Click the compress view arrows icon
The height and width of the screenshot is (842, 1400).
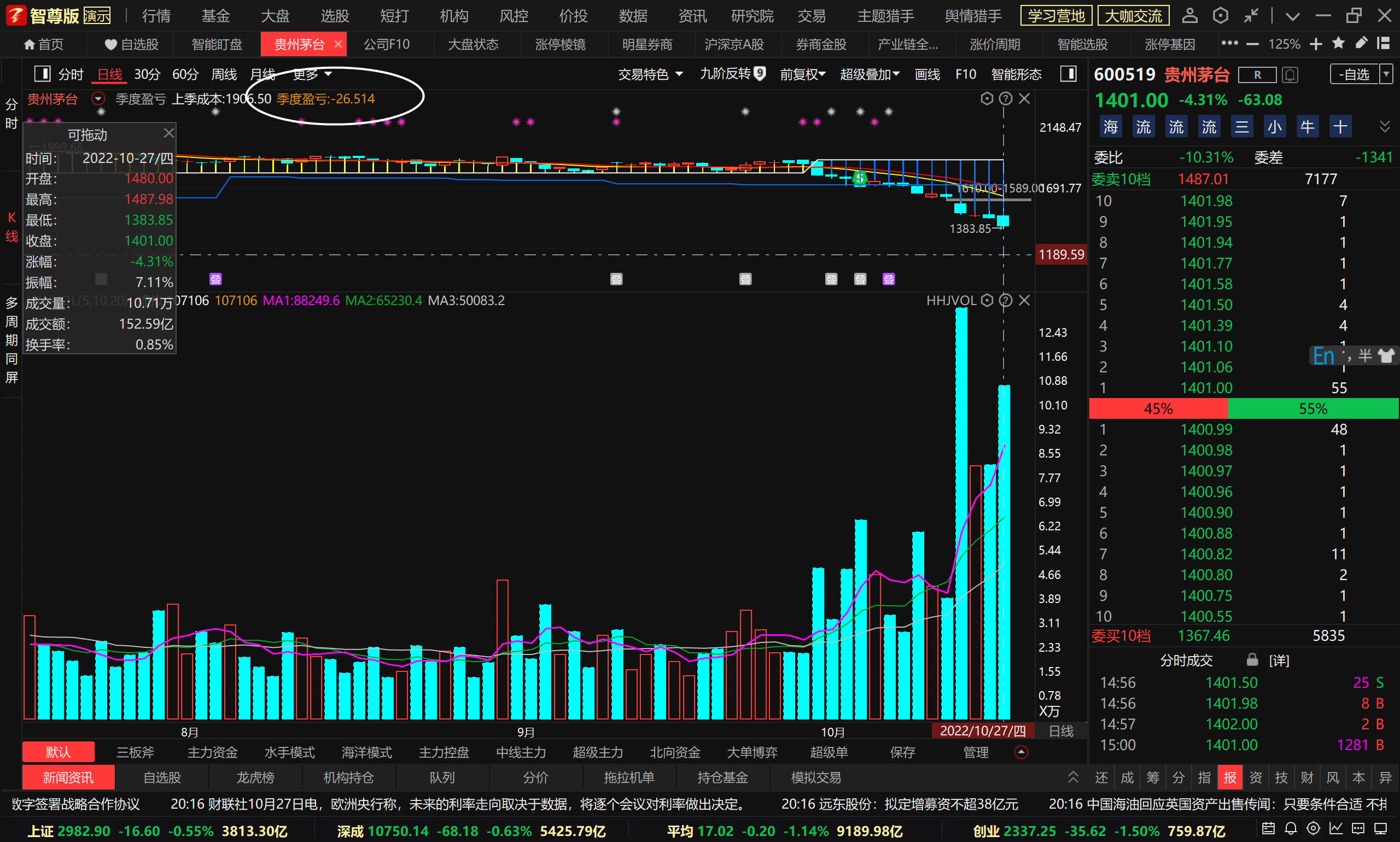point(1251,15)
